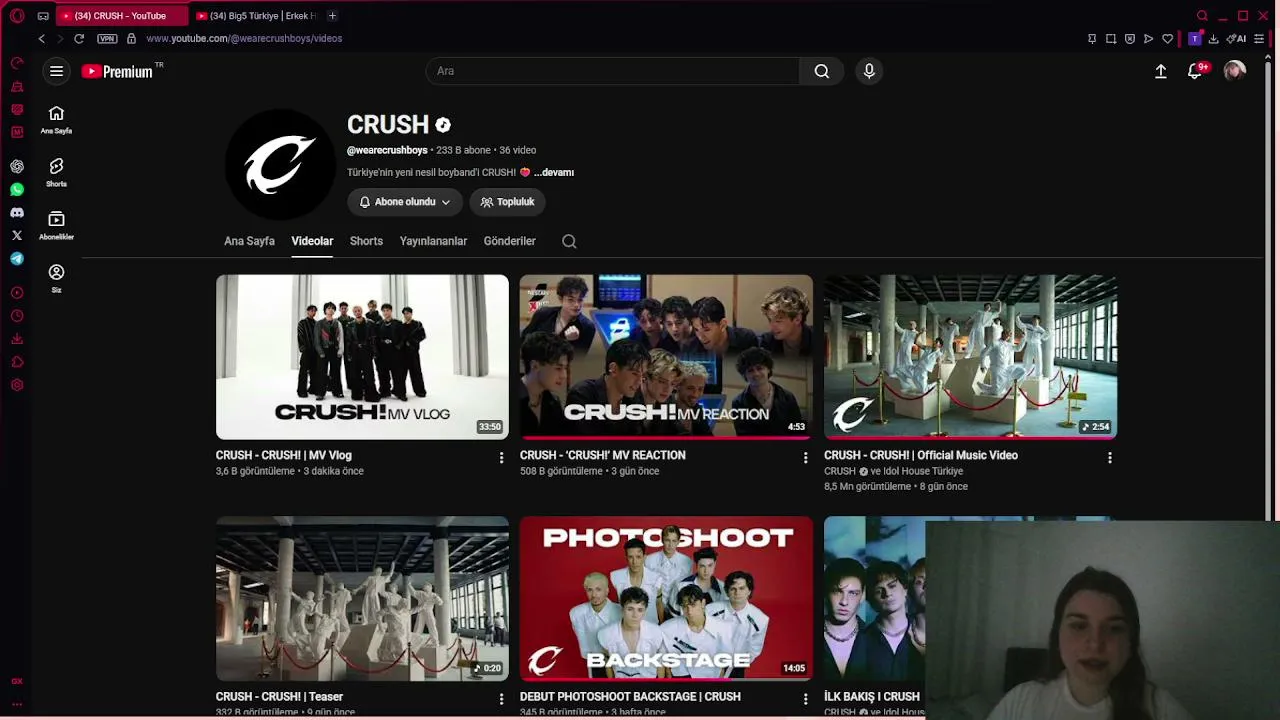
Task: Open the browser downloads toolbar icon
Action: click(1213, 39)
